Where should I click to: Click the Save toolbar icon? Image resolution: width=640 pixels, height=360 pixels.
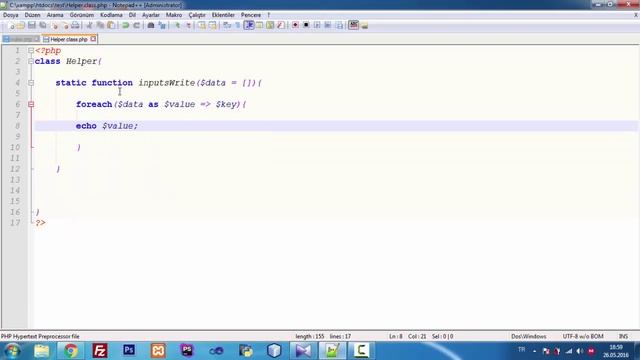tap(31, 25)
